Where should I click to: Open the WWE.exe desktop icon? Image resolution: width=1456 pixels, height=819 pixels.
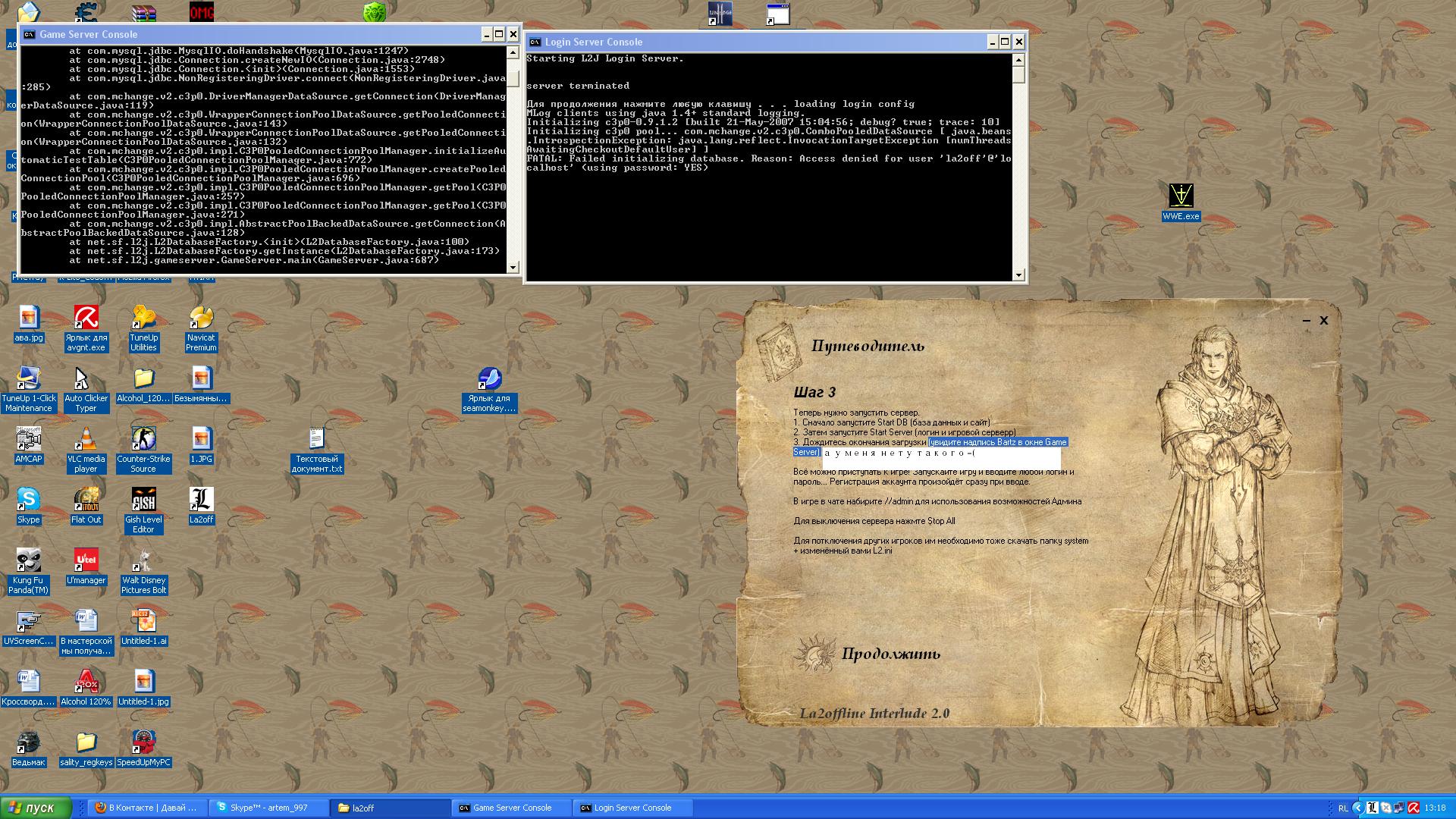pos(1181,197)
